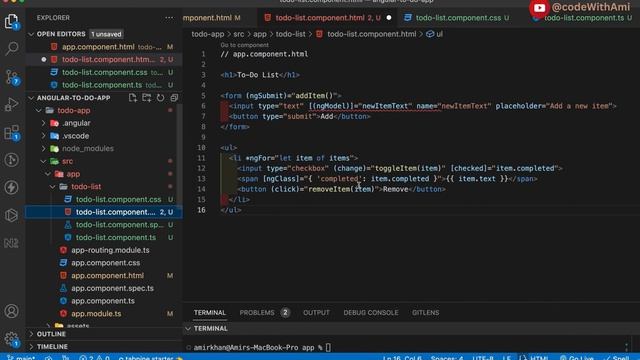Image resolution: width=640 pixels, height=360 pixels.
Task: Open the Manage gear icon
Action: 11,339
